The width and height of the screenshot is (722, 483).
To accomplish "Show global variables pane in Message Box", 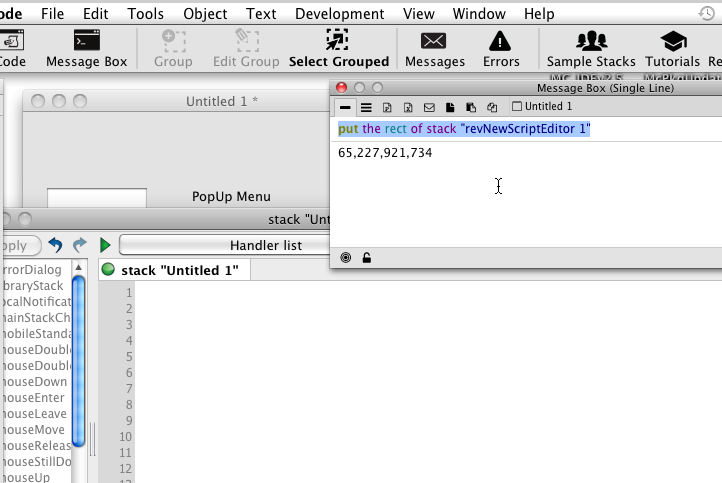I will 408,107.
